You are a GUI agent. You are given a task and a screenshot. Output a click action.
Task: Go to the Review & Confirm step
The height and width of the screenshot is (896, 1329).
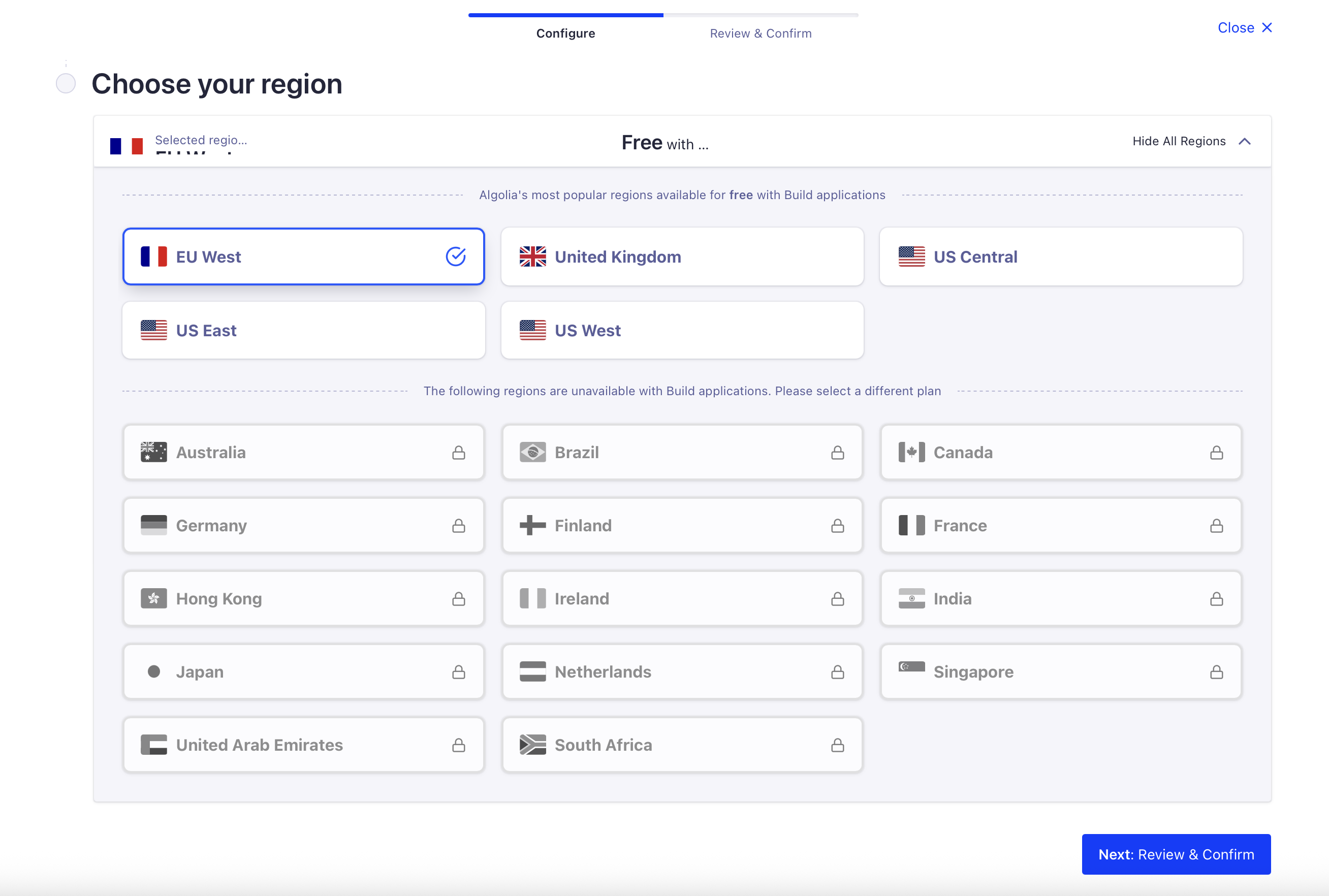[760, 33]
